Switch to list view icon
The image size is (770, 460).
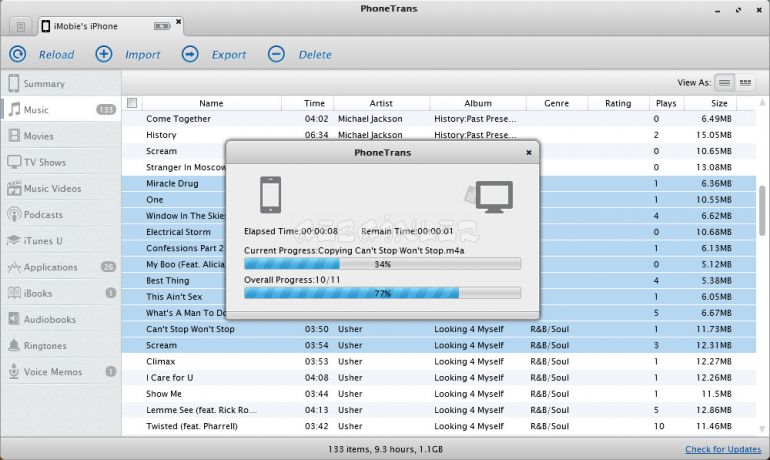coord(724,82)
